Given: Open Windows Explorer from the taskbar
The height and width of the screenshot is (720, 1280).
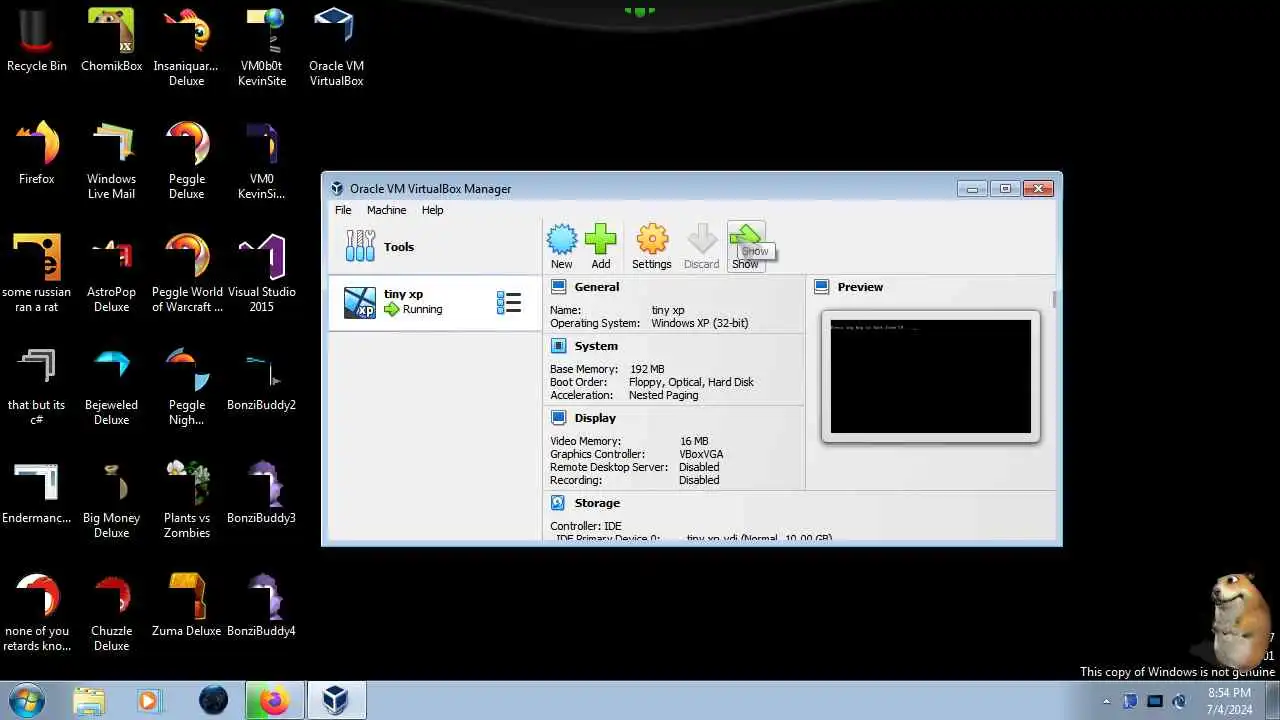Looking at the screenshot, I should click(x=89, y=700).
